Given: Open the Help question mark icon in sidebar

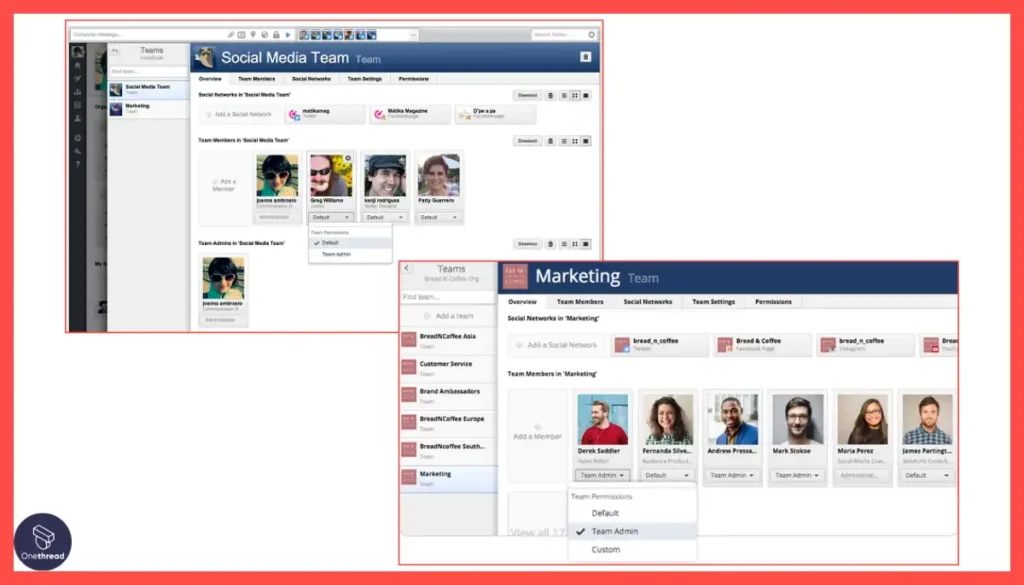Looking at the screenshot, I should [x=78, y=164].
